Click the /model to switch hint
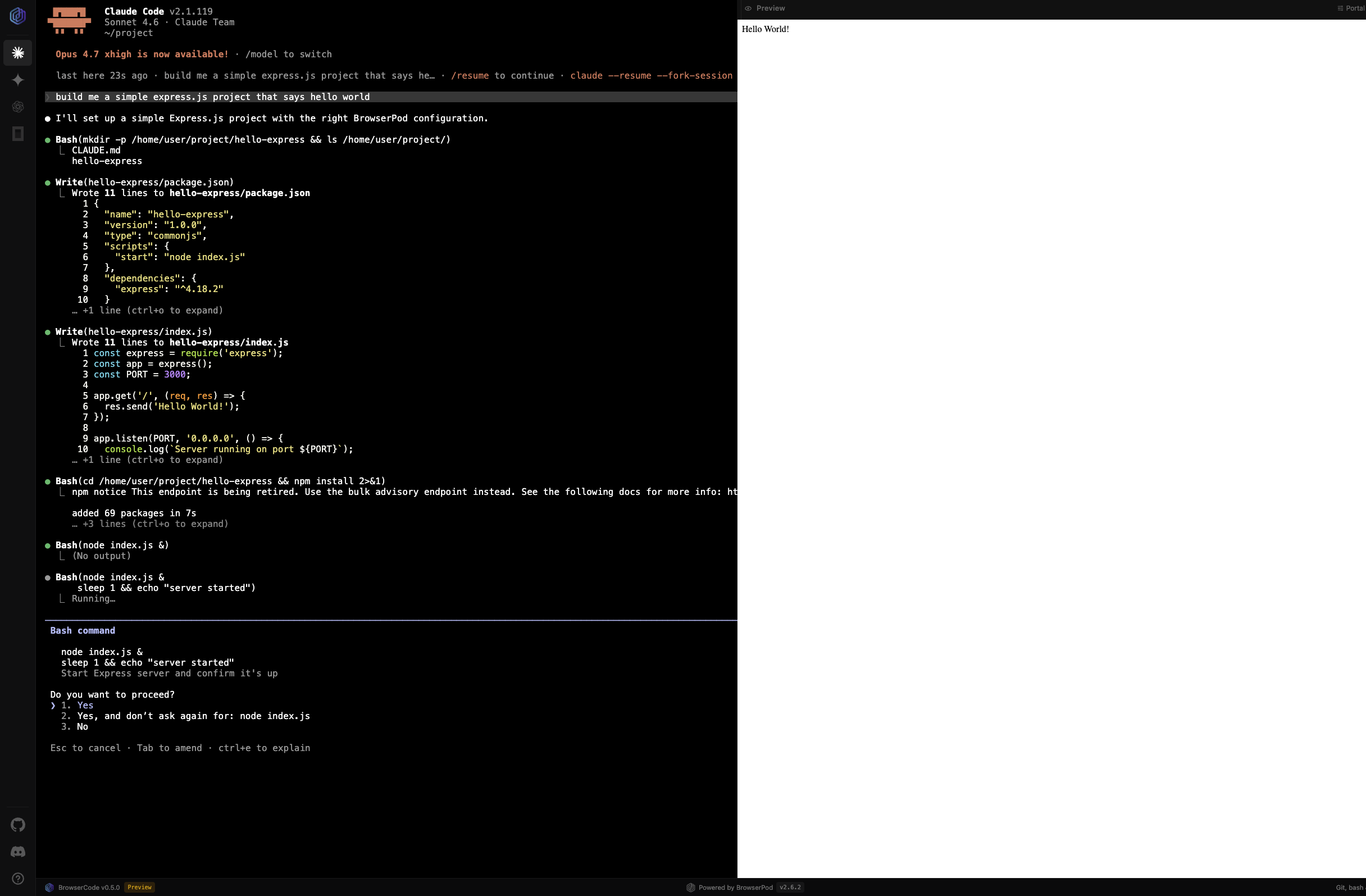Viewport: 1366px width, 896px height. point(289,54)
